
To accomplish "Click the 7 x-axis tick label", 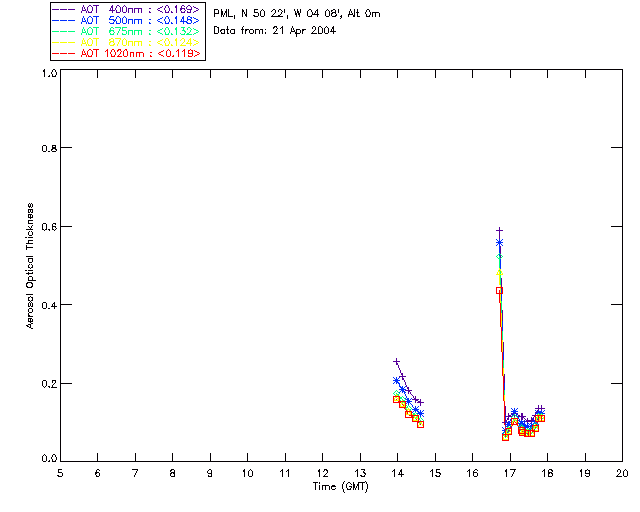I will point(135,473).
